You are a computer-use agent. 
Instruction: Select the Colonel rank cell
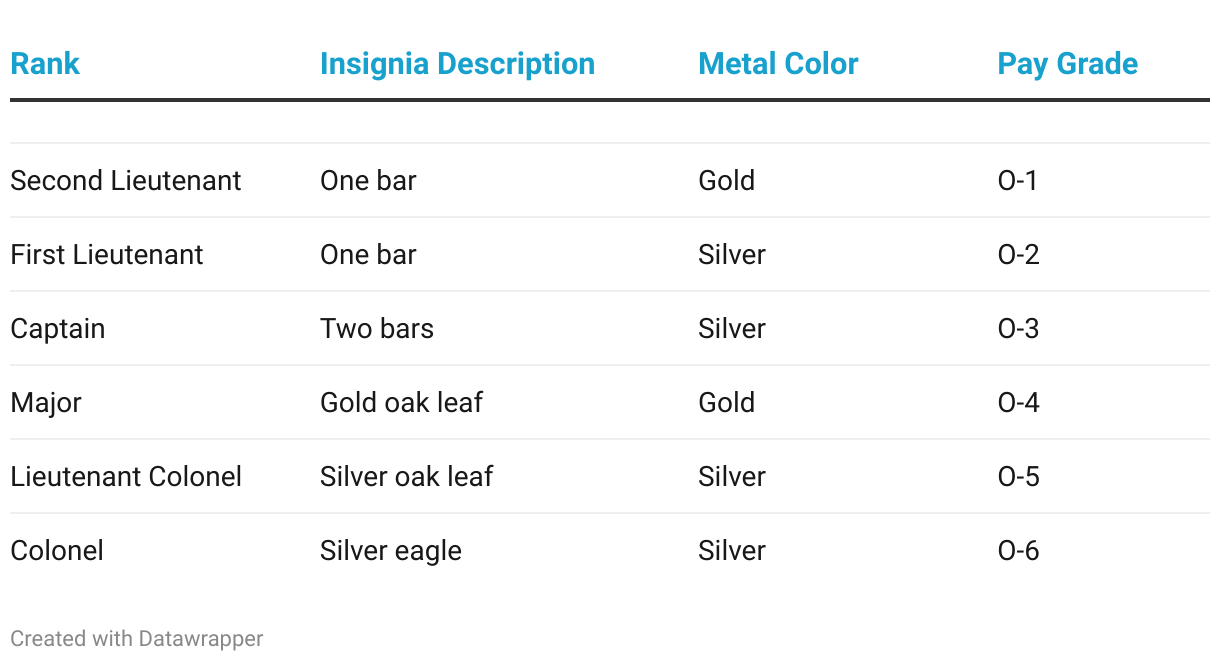57,551
